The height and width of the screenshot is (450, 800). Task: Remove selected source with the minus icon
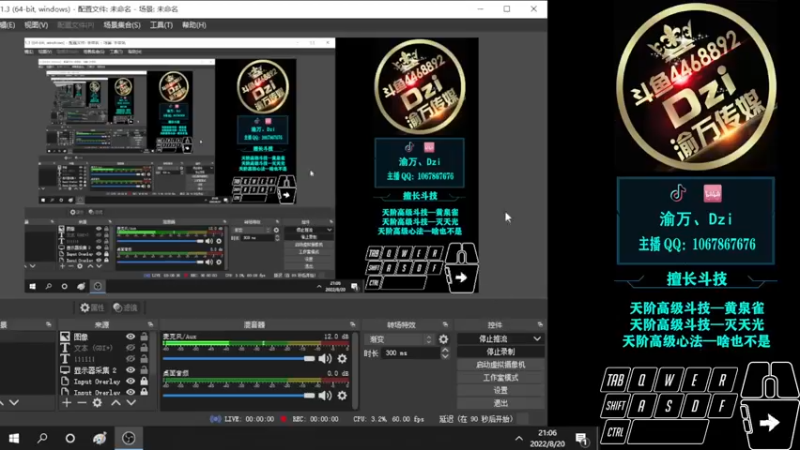click(82, 403)
